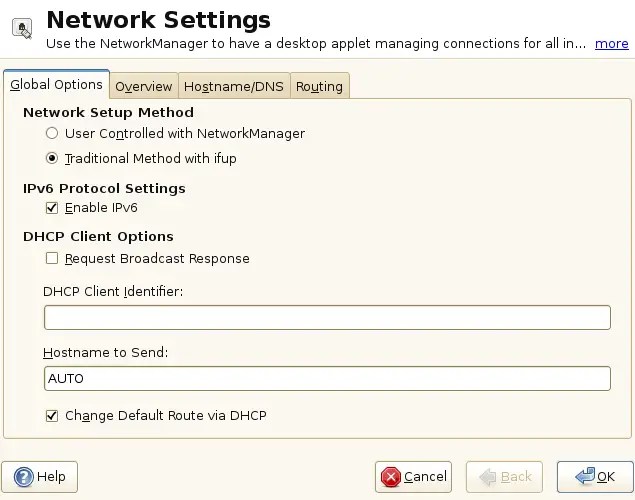The image size is (635, 500).
Task: Switch to the Global Options tab
Action: point(56,84)
